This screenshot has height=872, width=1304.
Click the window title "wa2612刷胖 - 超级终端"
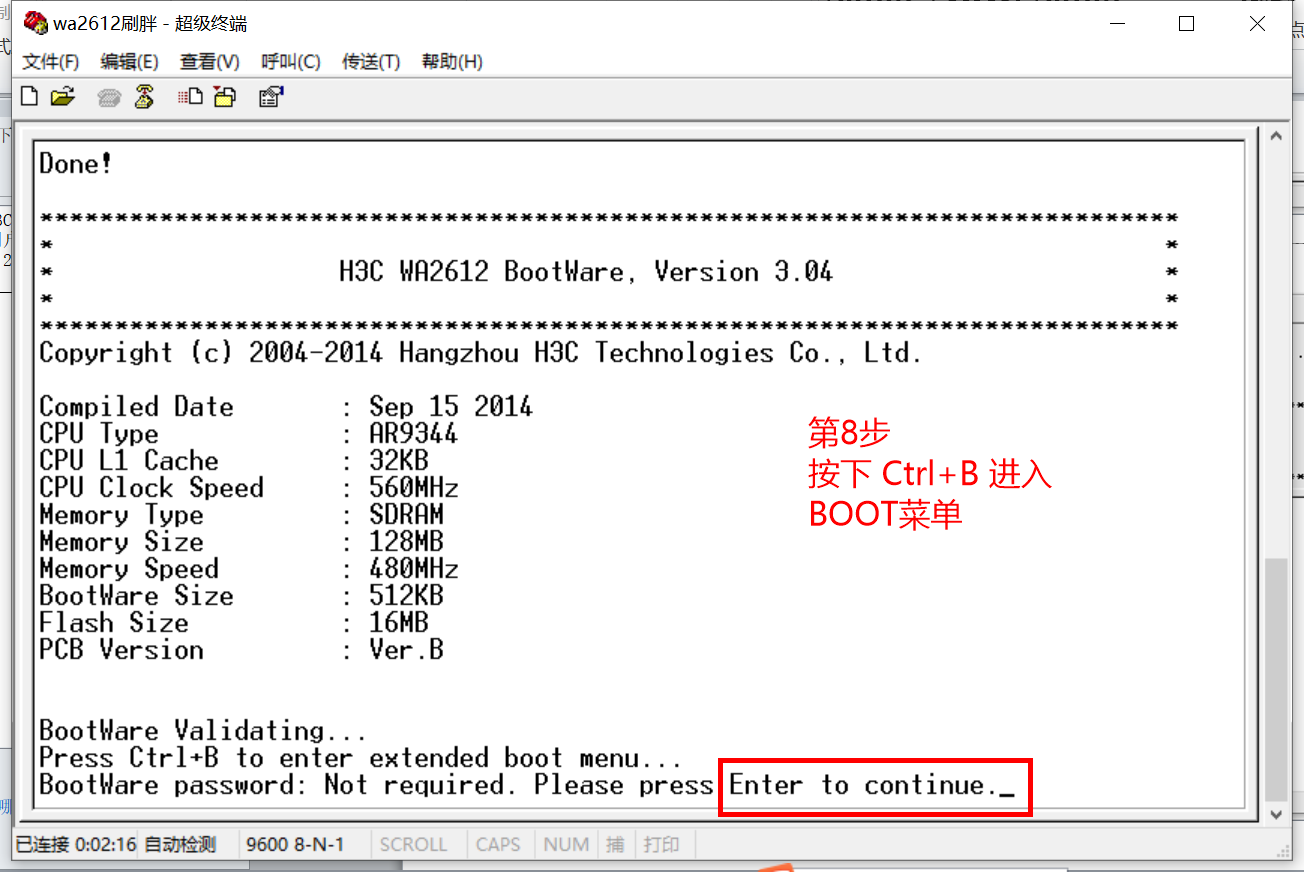coord(150,24)
